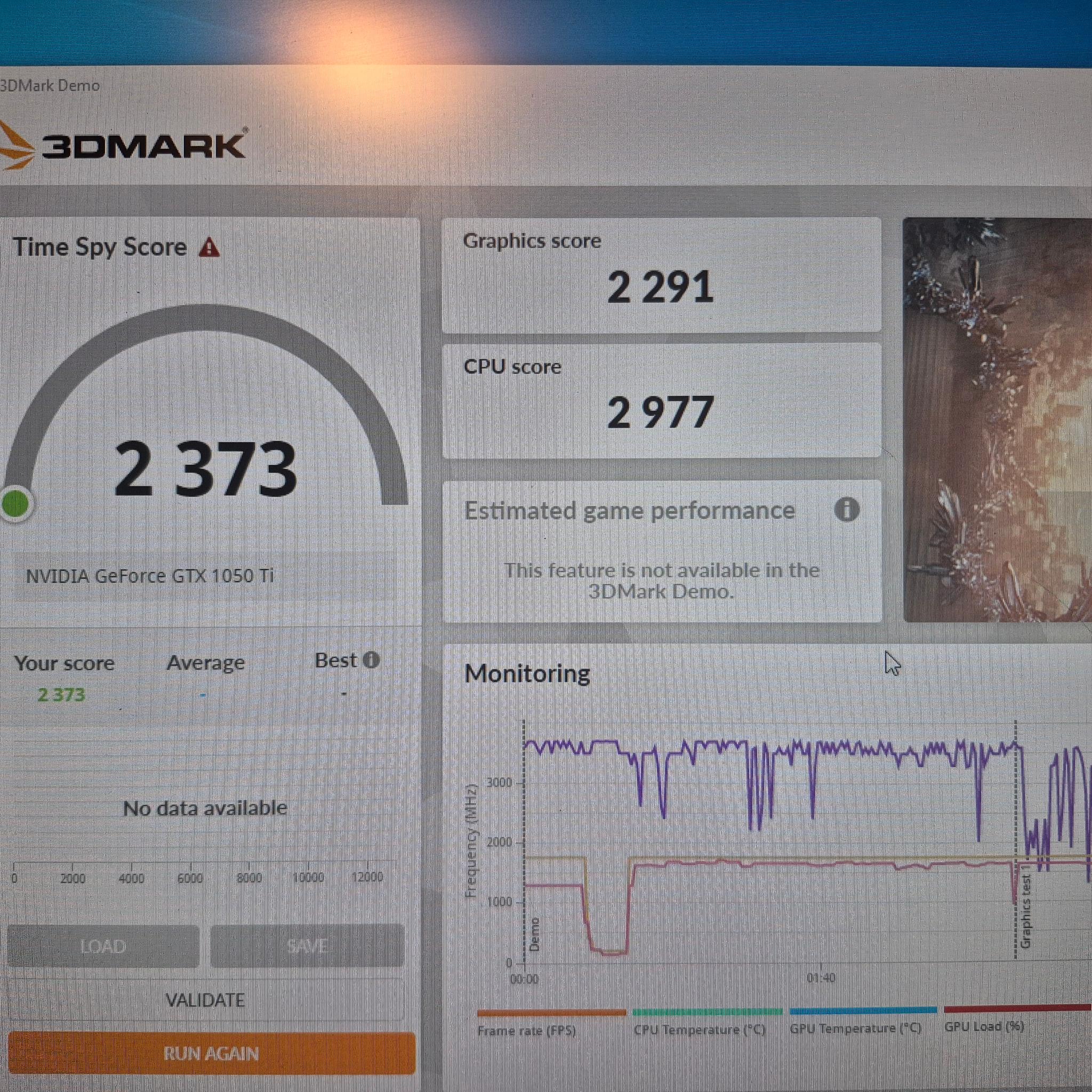Screen dimensions: 1092x1092
Task: Click the 00:00 time label on the chart
Action: point(524,978)
